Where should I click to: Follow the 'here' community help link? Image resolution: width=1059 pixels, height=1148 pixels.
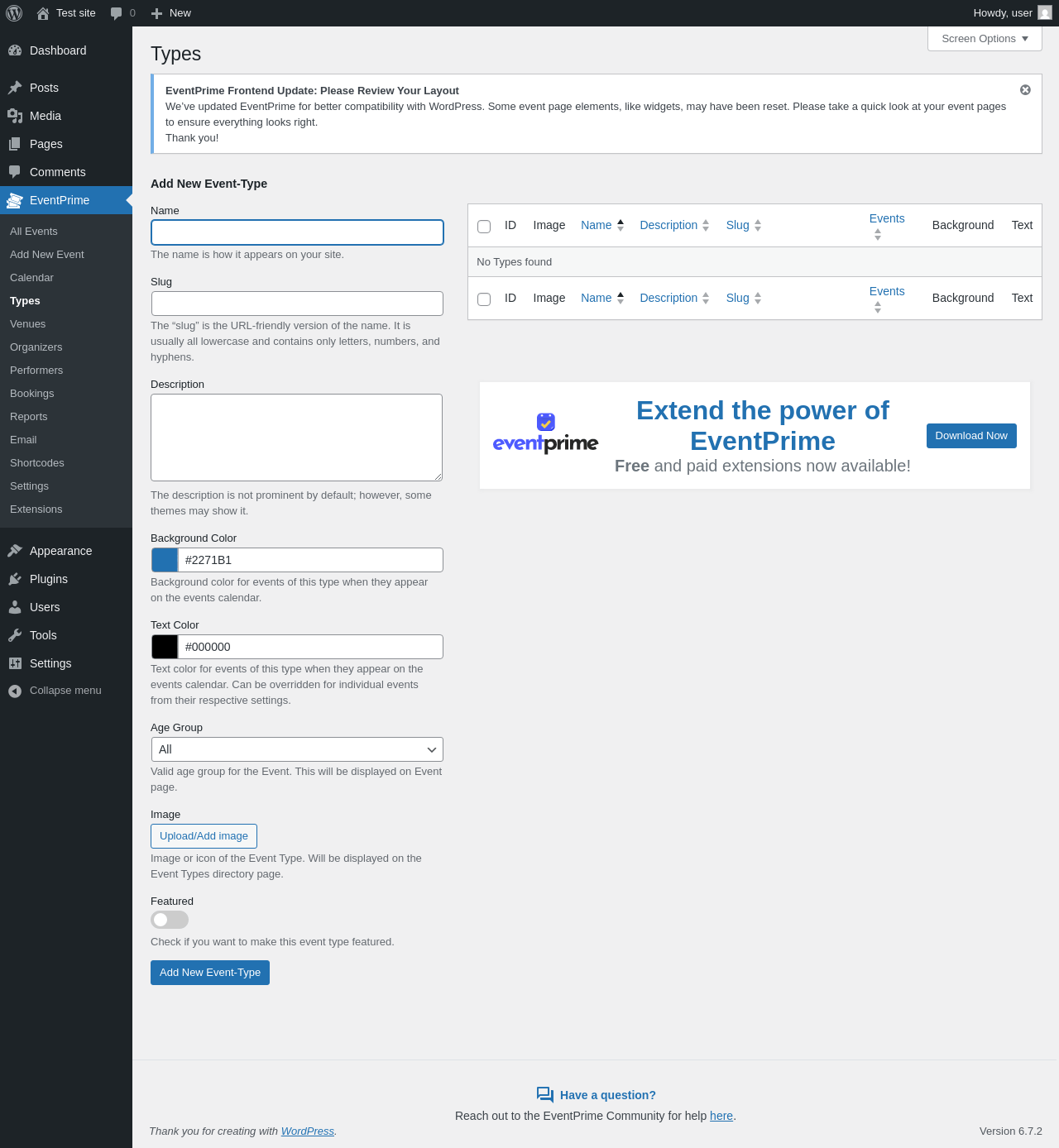click(721, 1116)
